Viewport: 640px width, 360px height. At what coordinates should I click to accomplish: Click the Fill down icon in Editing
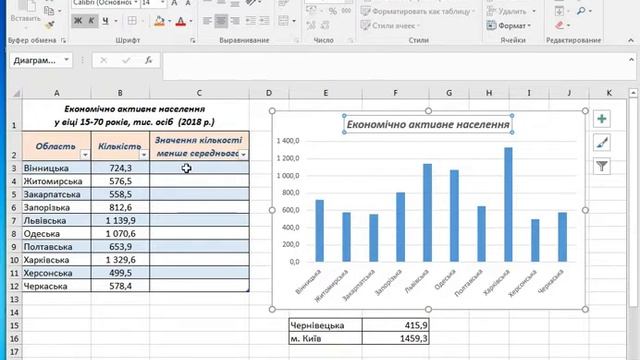click(x=559, y=11)
